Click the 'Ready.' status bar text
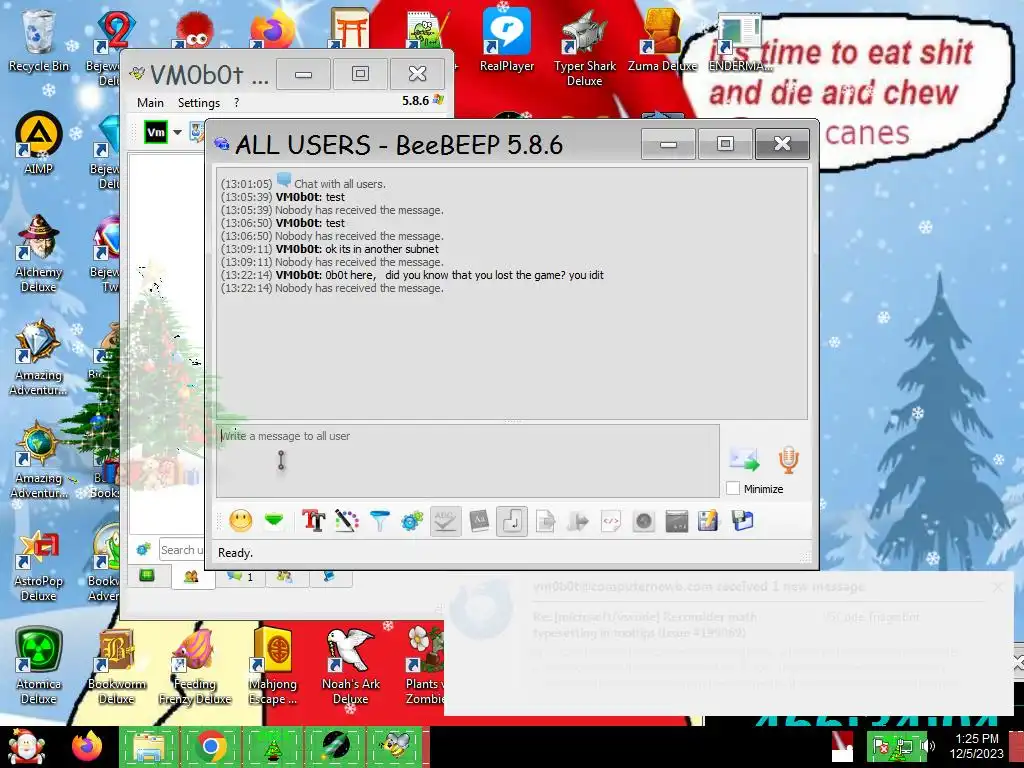 [x=235, y=552]
